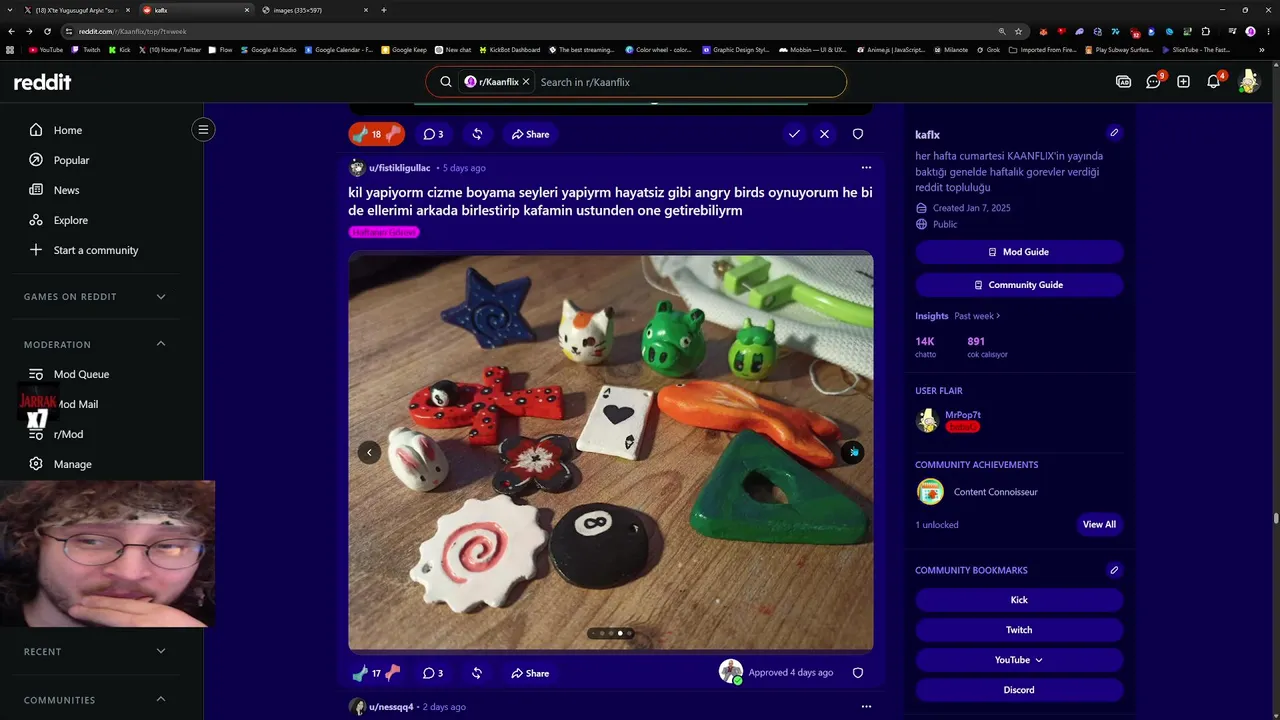Edit the kaflx community description pencil
Screen dimensions: 1280x720
click(x=1114, y=133)
